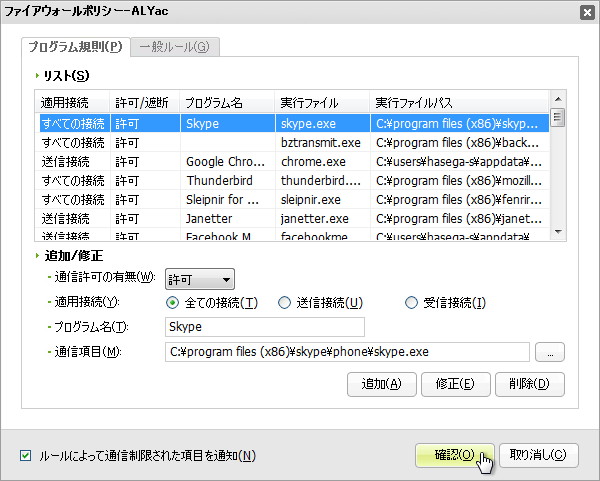The height and width of the screenshot is (481, 600).
Task: Select the partially visible Facebook M row
Action: (292, 235)
